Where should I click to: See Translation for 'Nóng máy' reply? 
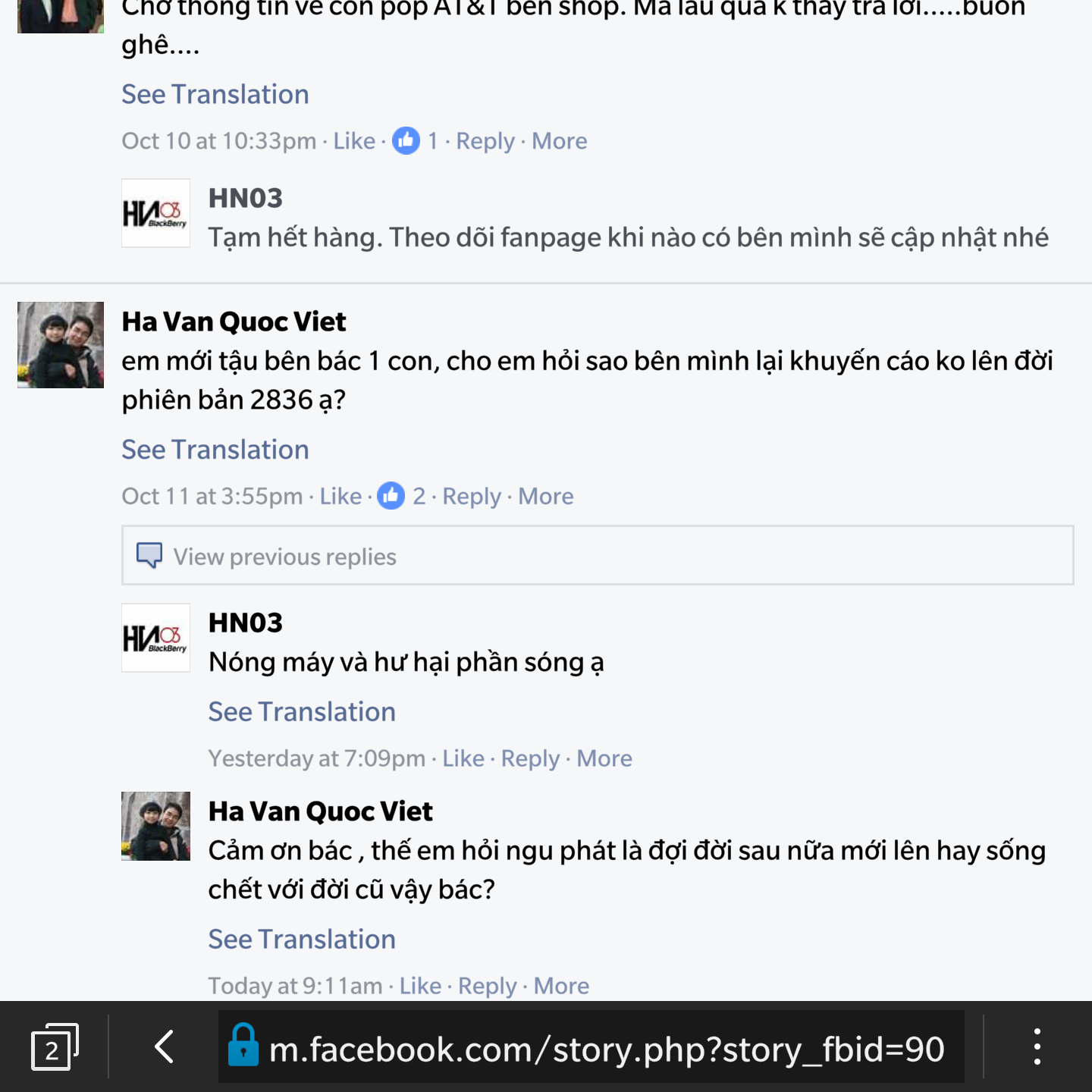point(302,712)
